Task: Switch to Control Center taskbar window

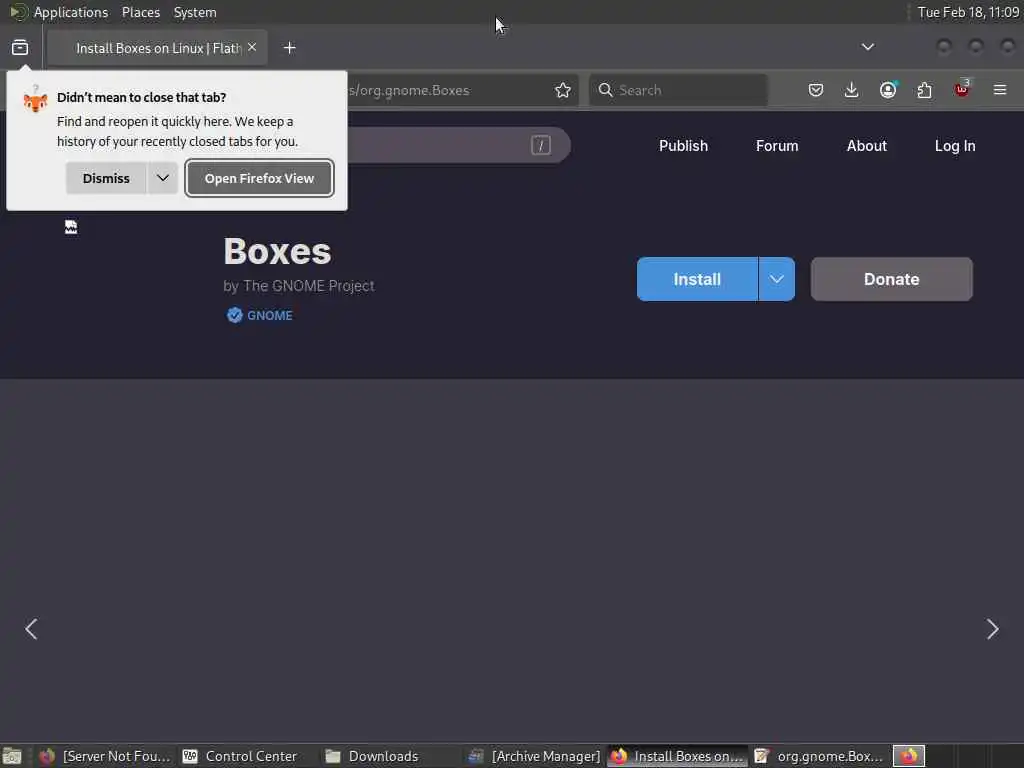Action: click(240, 756)
